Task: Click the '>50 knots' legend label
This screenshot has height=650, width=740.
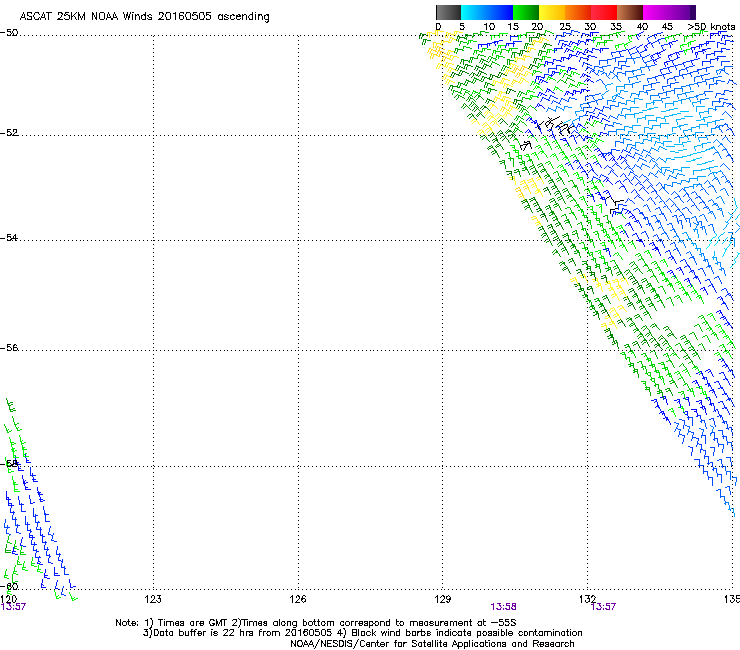Action: pyautogui.click(x=711, y=27)
